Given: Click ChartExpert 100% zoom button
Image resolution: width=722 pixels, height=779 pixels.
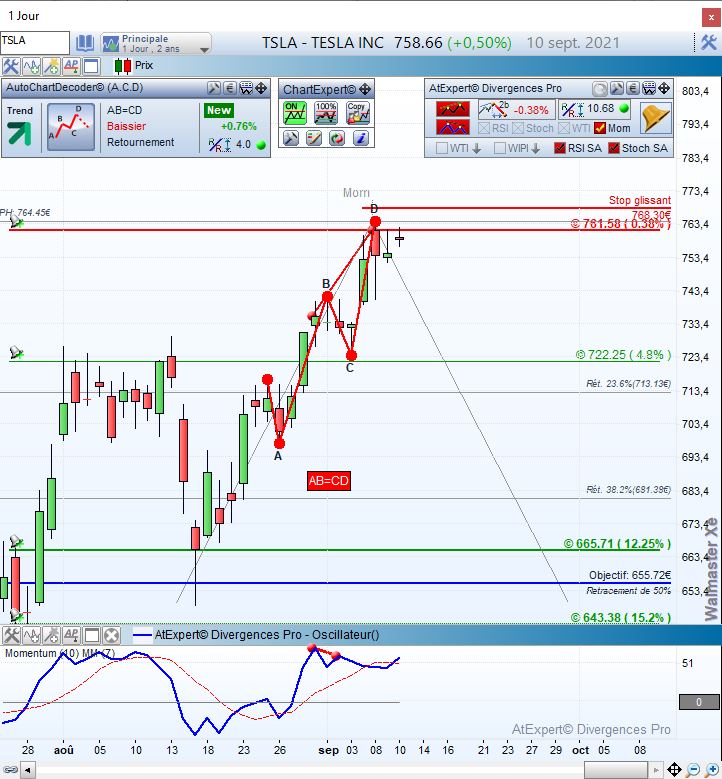Looking at the screenshot, I should coord(326,113).
